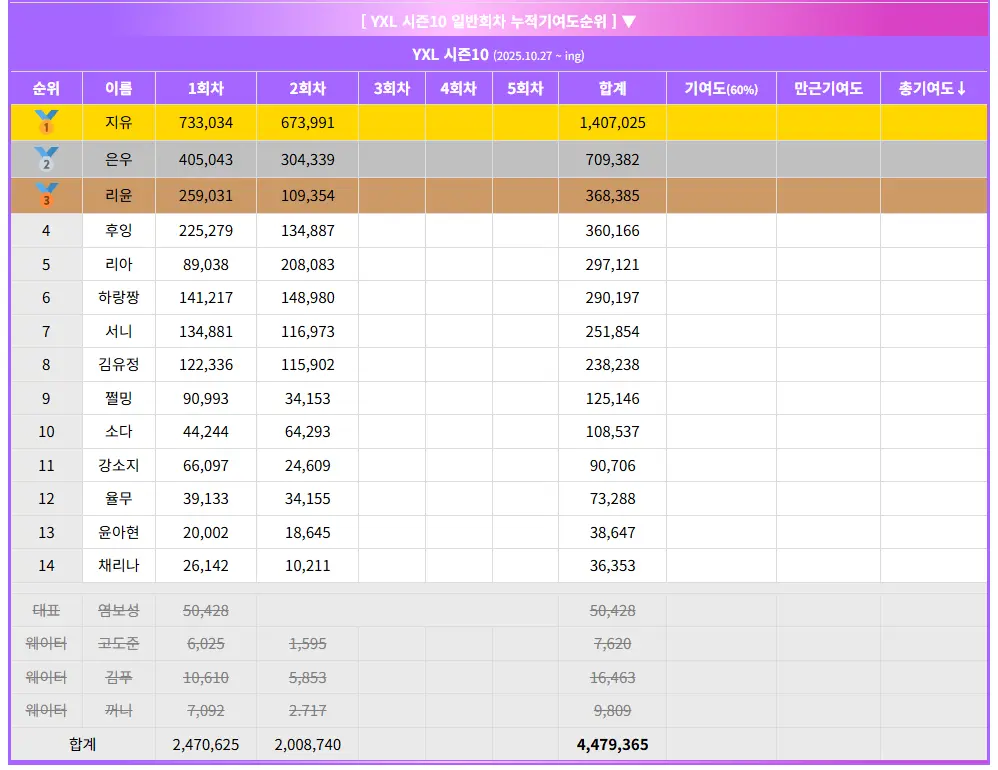Viewport: 998px width, 770px height.
Task: Click the gold first-place medal icon
Action: point(46,123)
